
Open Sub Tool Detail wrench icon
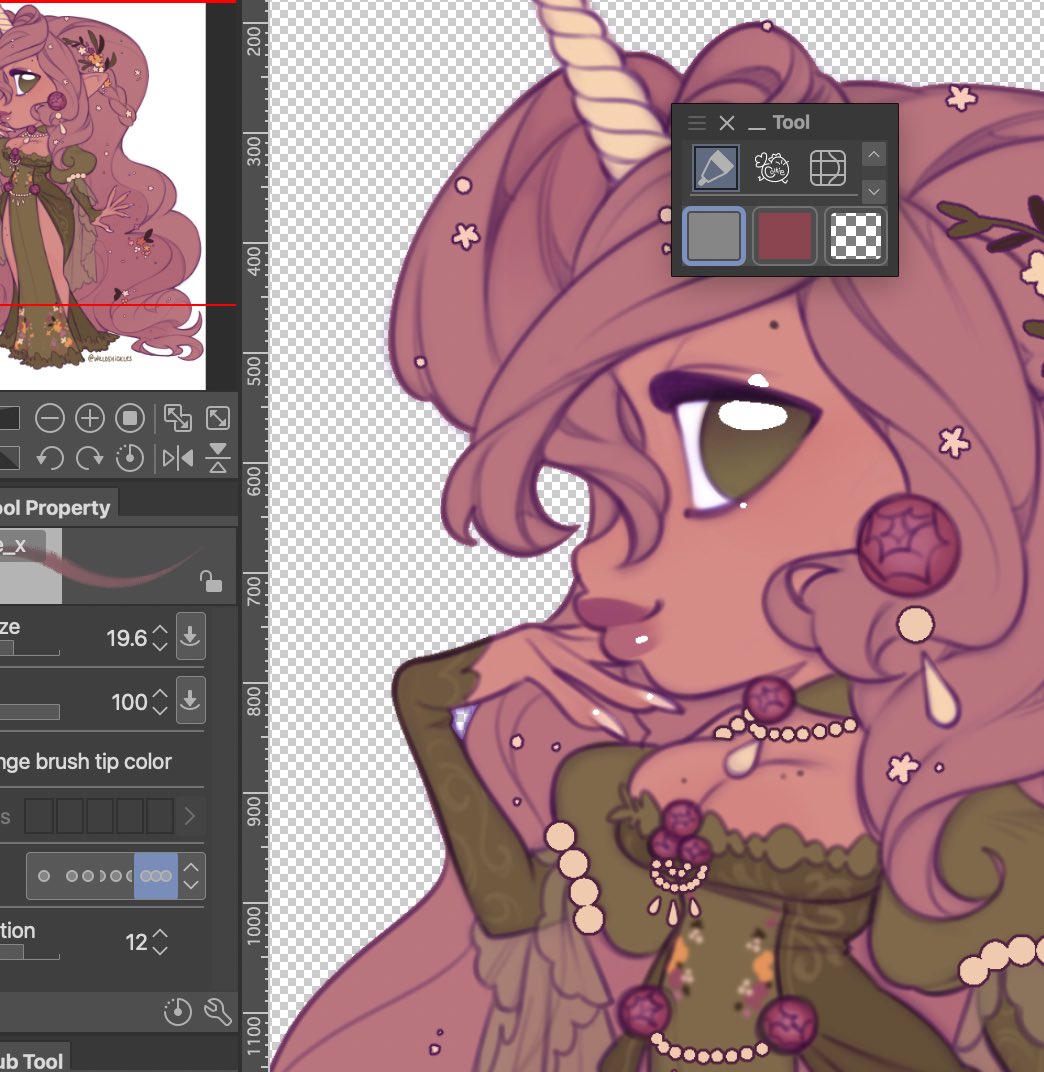point(218,1012)
